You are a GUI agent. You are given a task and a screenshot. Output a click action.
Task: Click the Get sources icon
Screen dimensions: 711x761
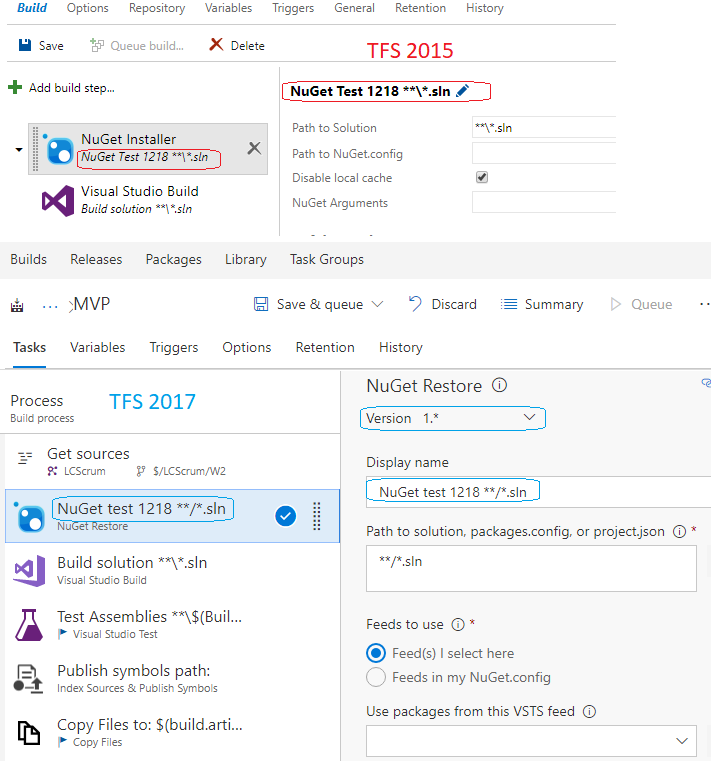(x=25, y=458)
